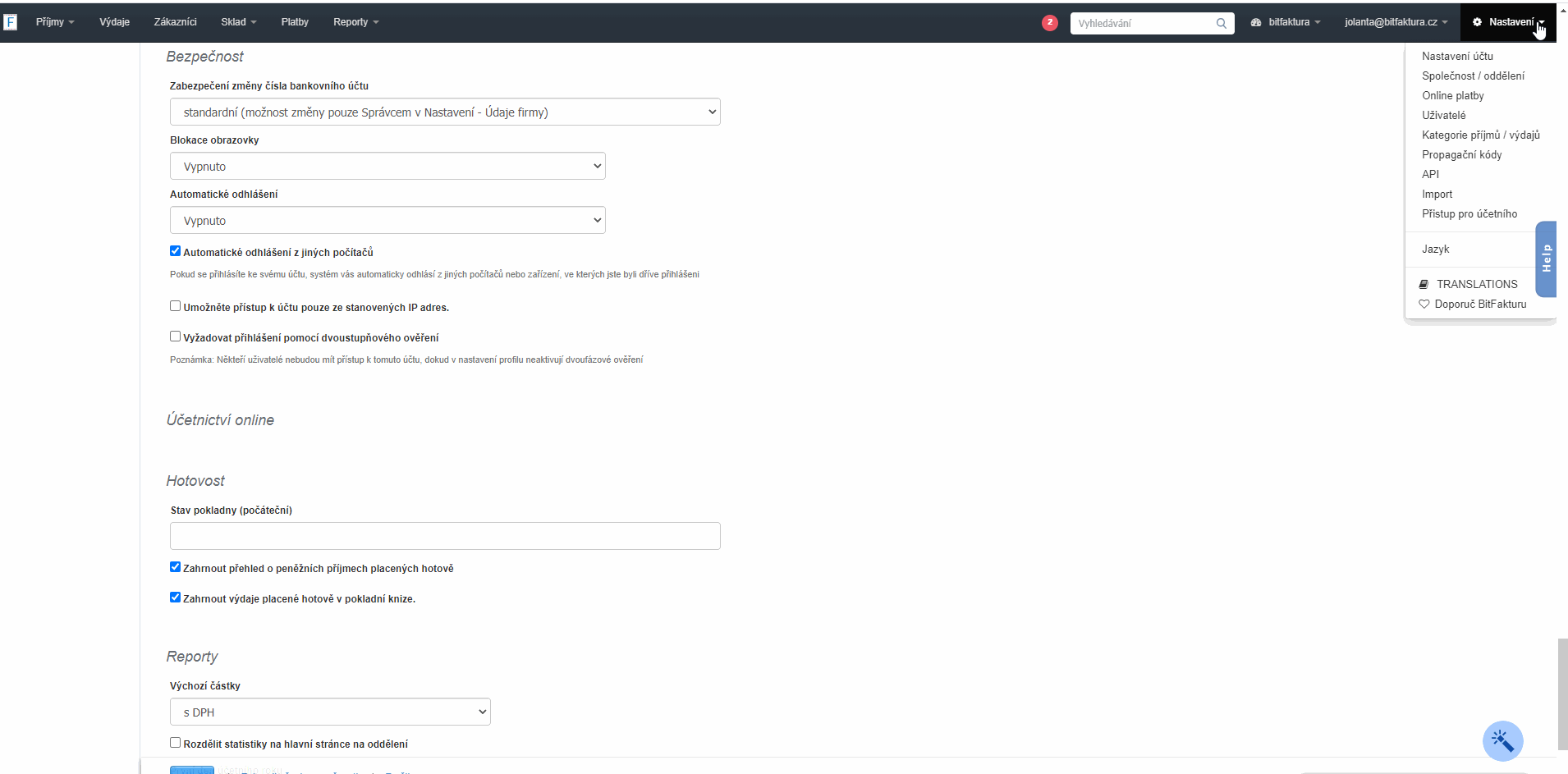Image resolution: width=1568 pixels, height=774 pixels.
Task: Click the heart icon by Doporuč BitFakturu
Action: point(1424,304)
